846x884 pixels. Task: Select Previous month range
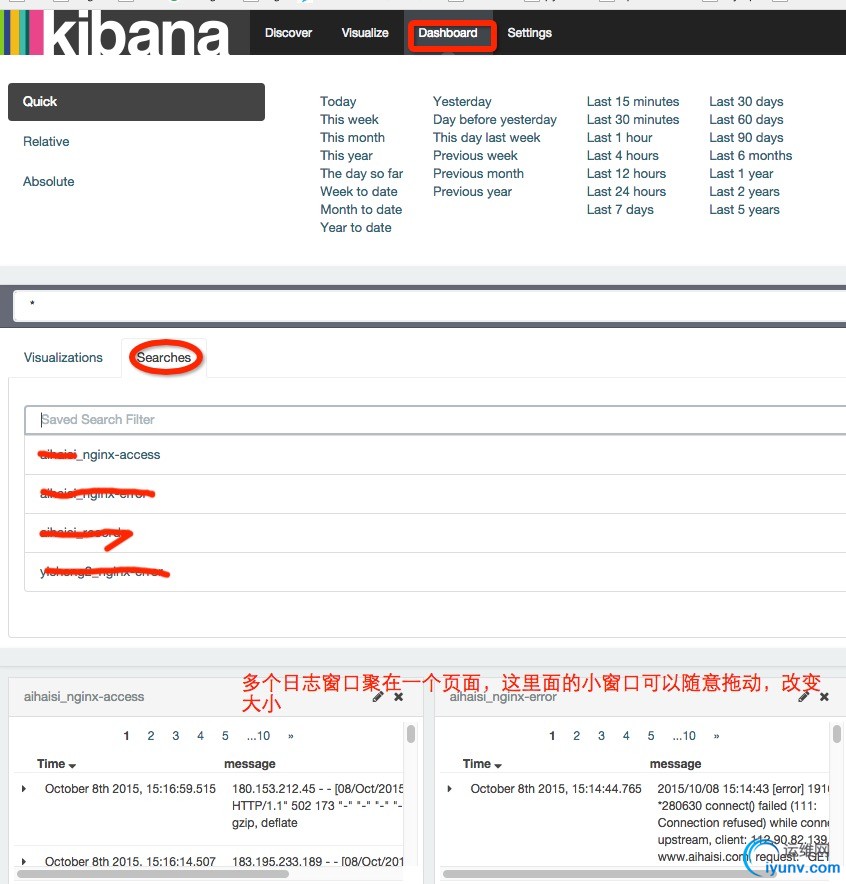point(478,174)
